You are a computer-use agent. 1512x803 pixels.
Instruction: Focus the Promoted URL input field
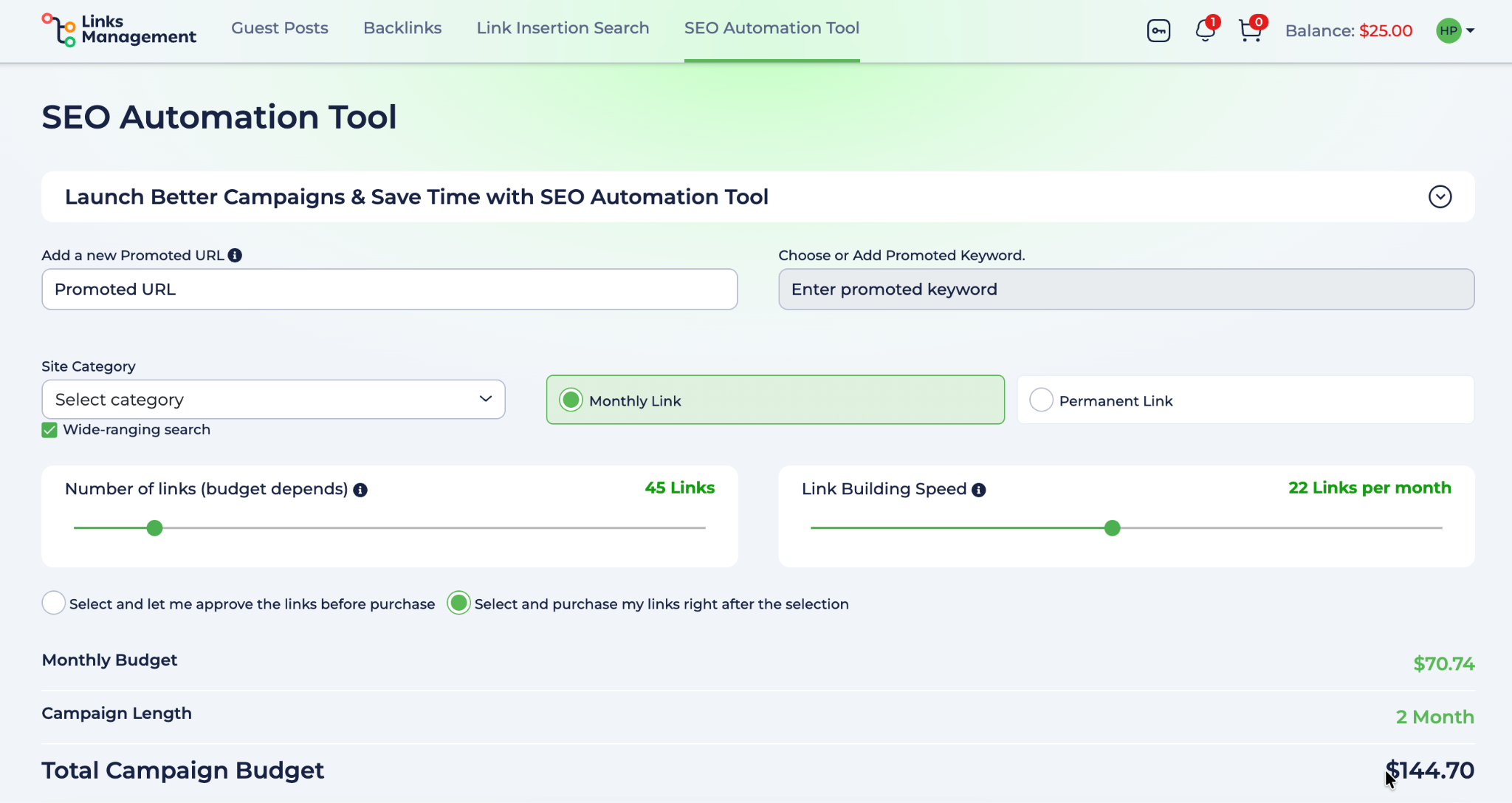point(390,289)
